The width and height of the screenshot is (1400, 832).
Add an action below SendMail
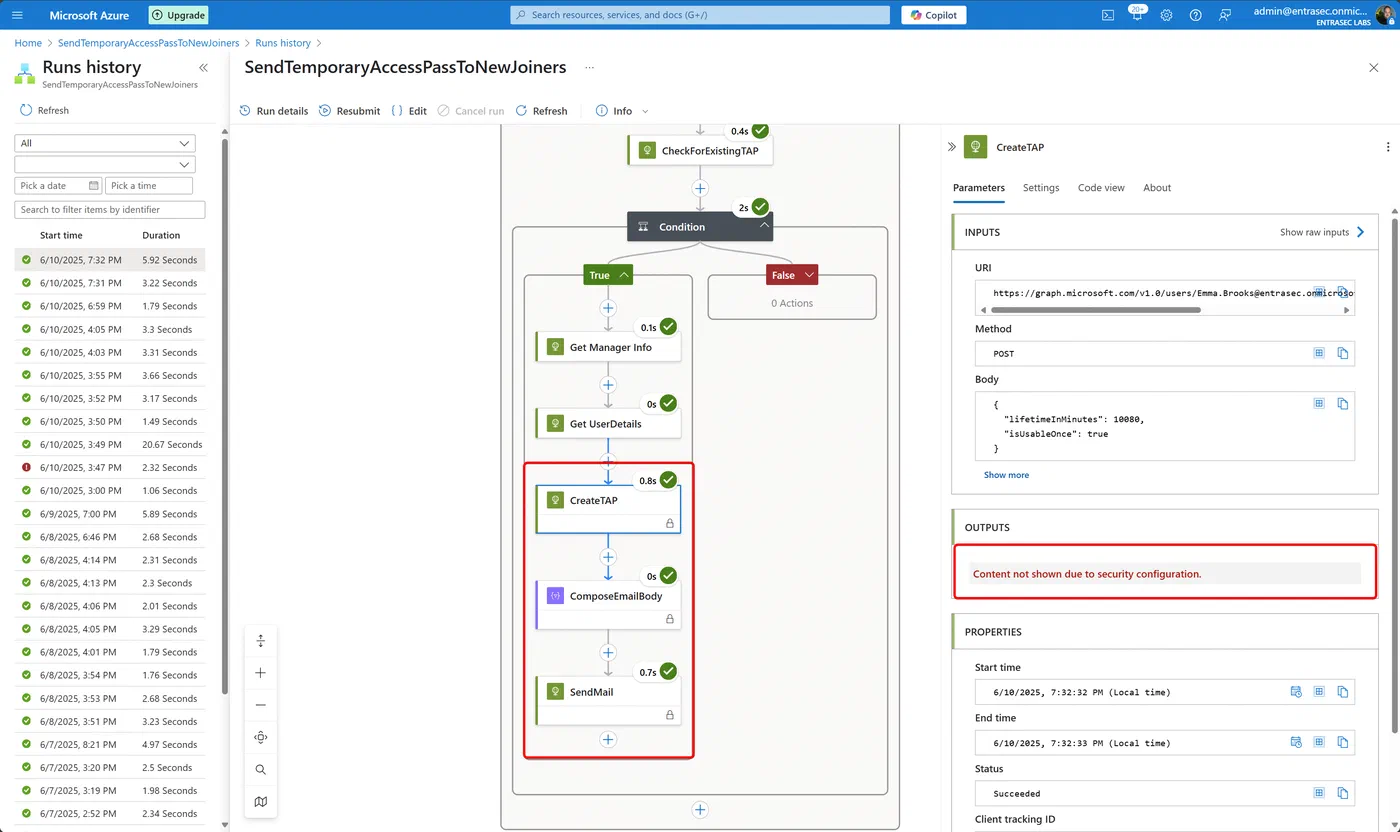point(608,739)
